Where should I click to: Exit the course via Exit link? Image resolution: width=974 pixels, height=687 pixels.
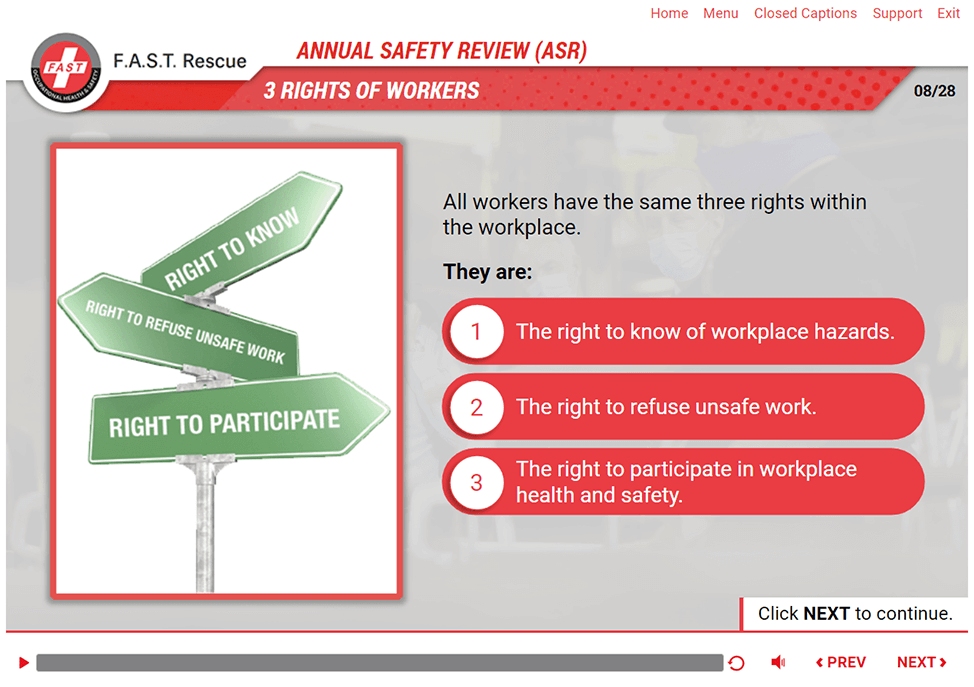(949, 13)
